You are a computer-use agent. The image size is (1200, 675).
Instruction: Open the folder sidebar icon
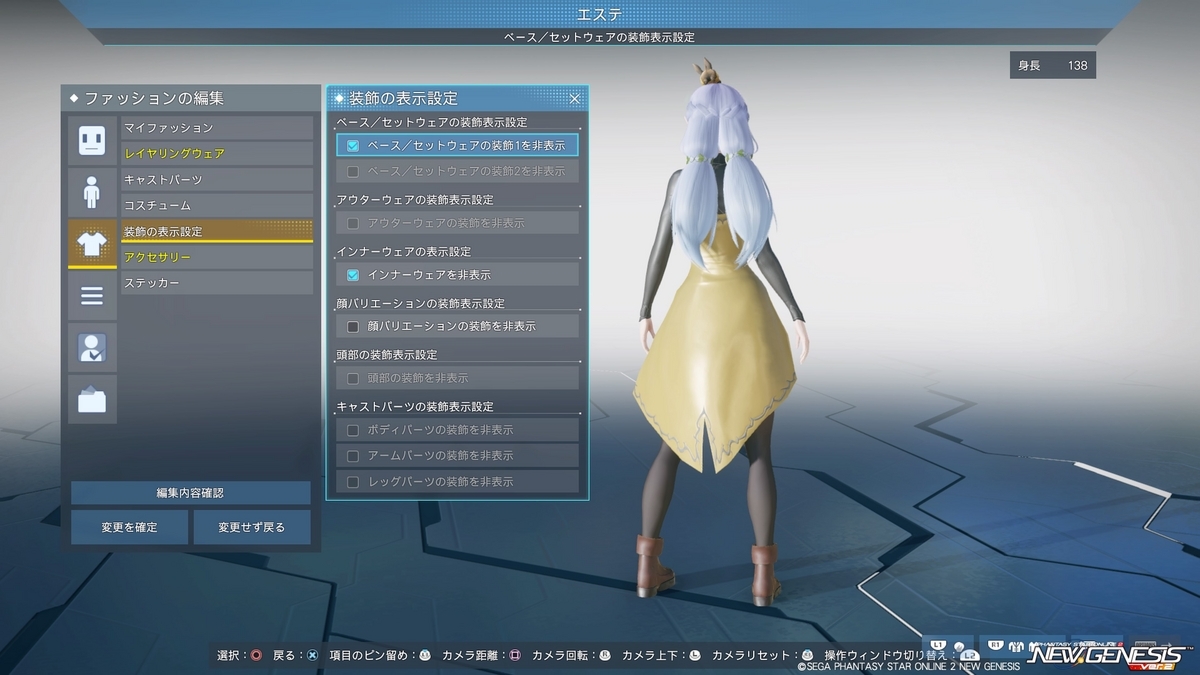click(92, 399)
